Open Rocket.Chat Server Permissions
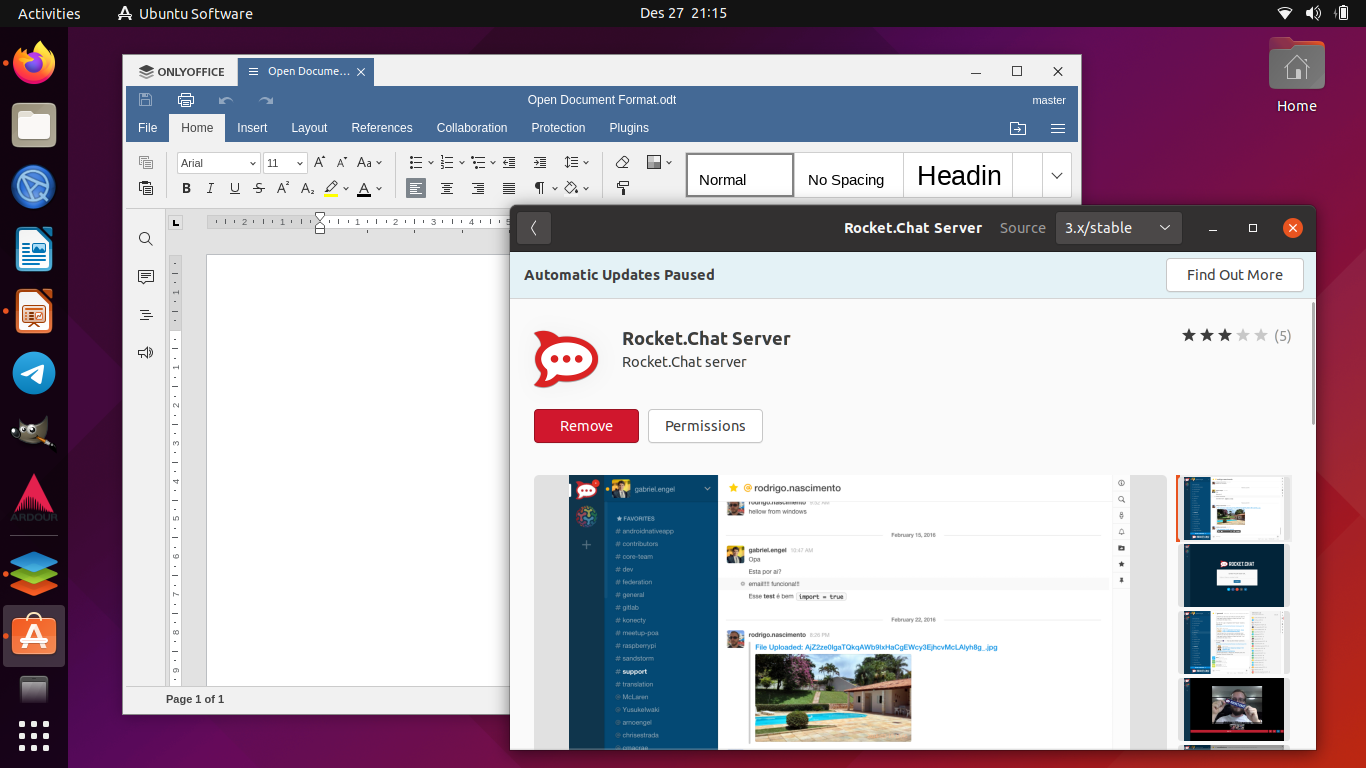1366x768 pixels. pyautogui.click(x=705, y=426)
